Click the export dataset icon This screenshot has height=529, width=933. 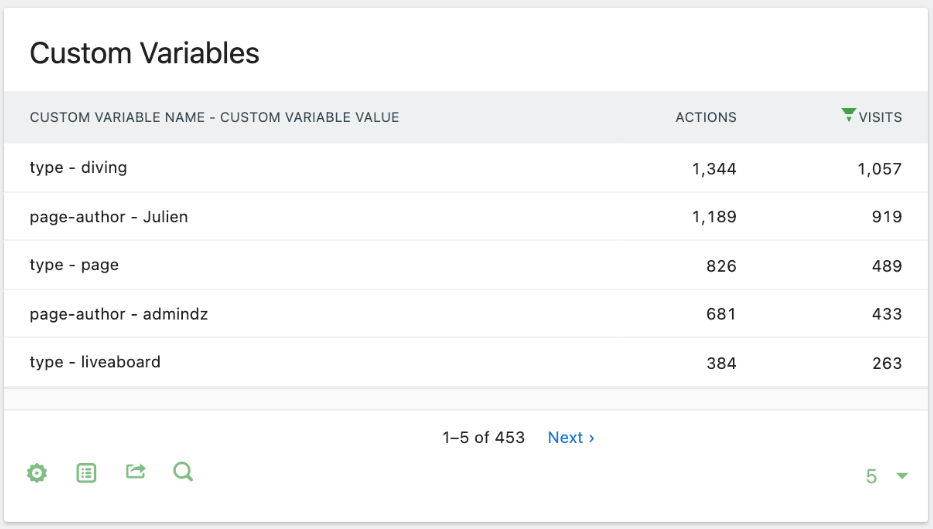point(135,471)
